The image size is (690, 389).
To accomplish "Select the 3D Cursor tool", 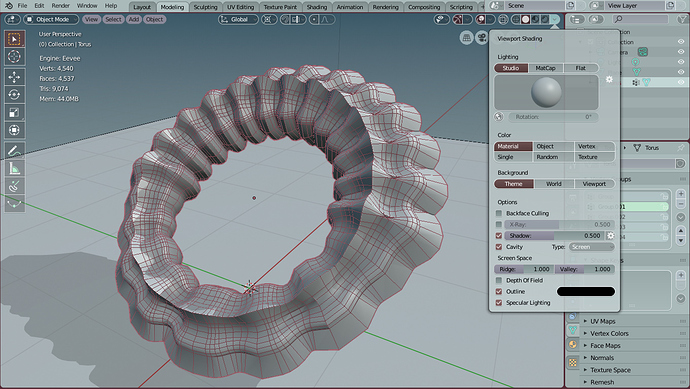I will 15,57.
